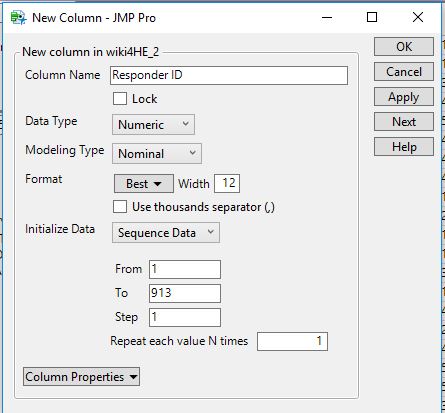Click the Next button
The height and width of the screenshot is (413, 445).
404,122
